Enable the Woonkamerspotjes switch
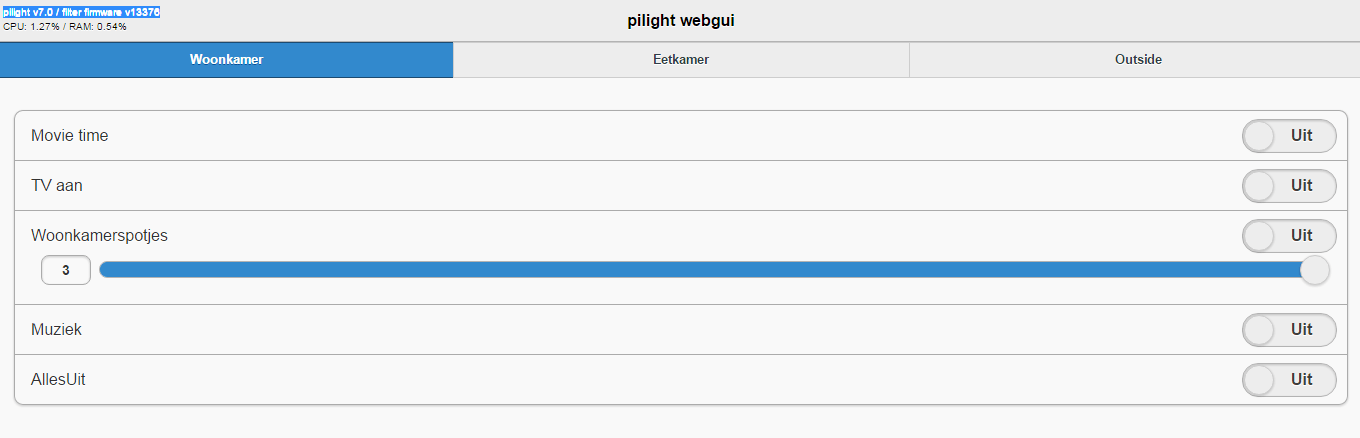Viewport: 1360px width, 438px height. click(1288, 236)
